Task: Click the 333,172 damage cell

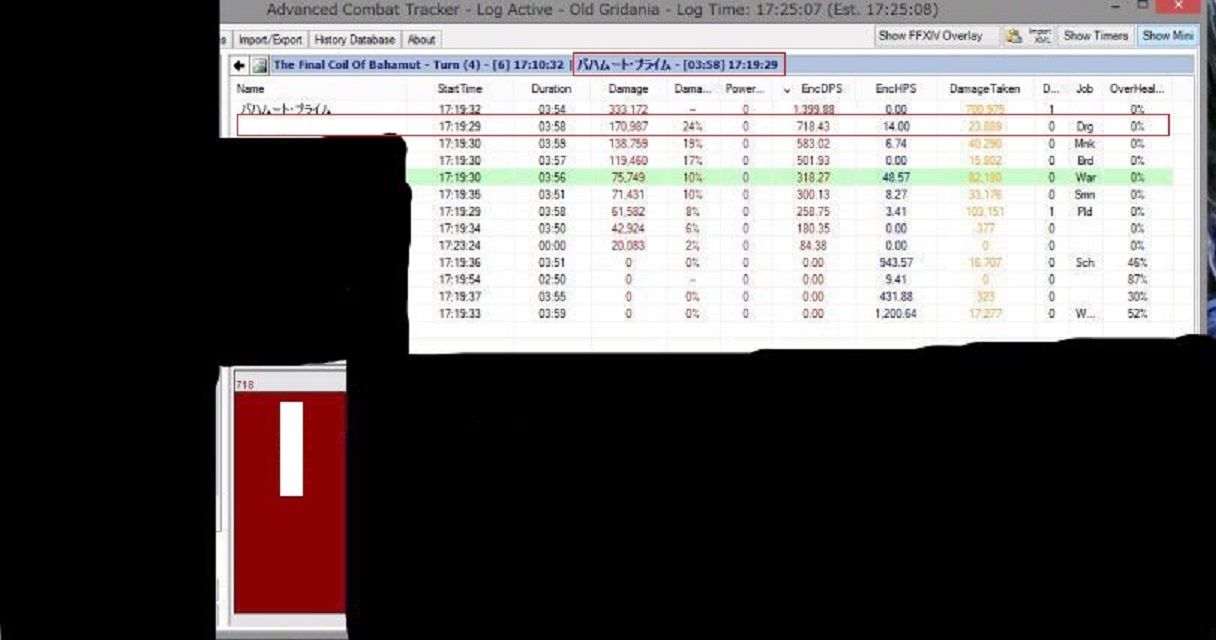Action: (628, 109)
